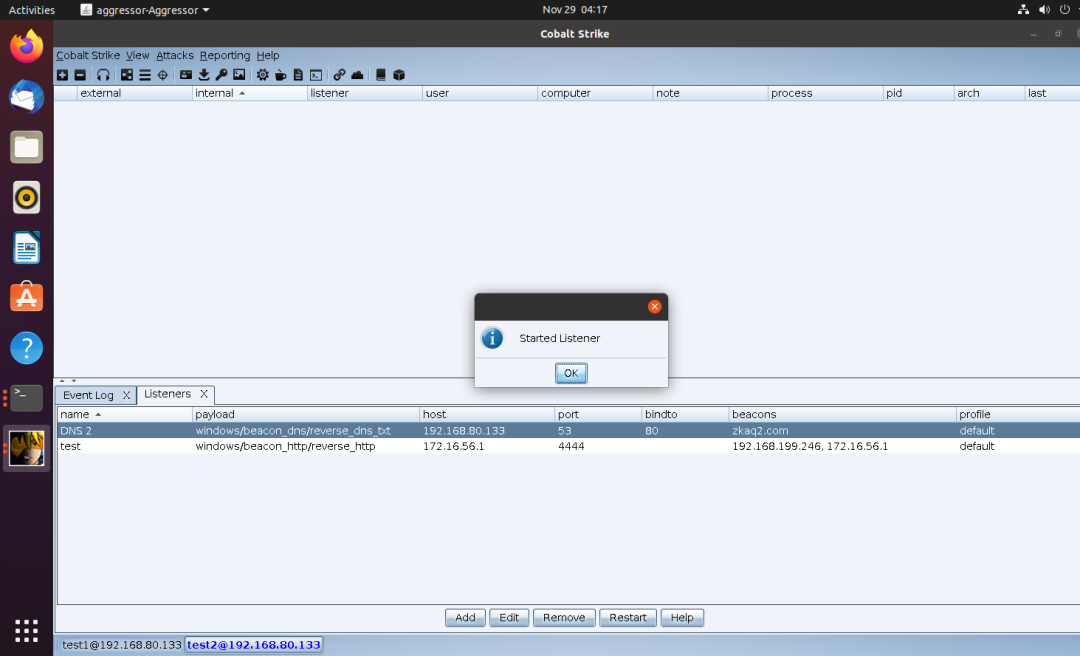Click Java Signed Applet coffee cup icon
The width and height of the screenshot is (1080, 656).
pyautogui.click(x=280, y=75)
